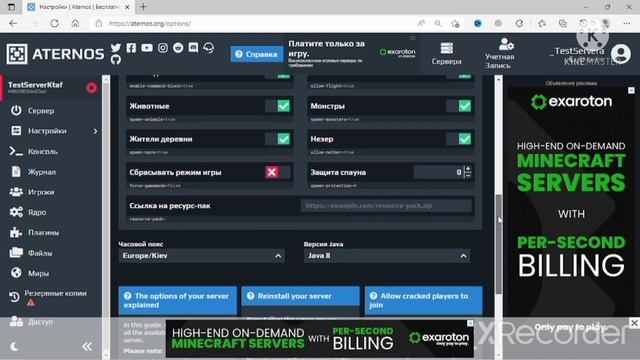This screenshot has height=360, width=640.
Task: Open the Aternos Discord icon
Action: [x=193, y=48]
